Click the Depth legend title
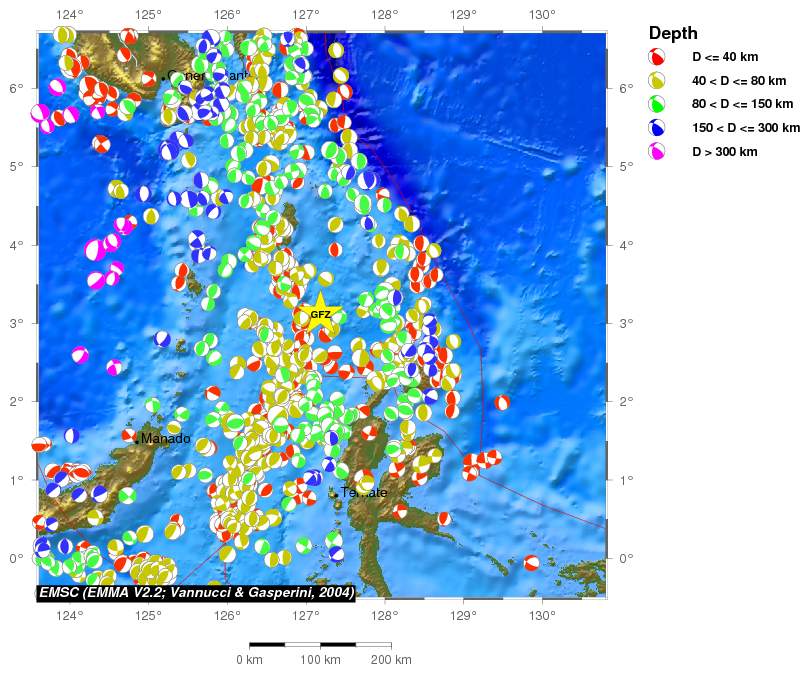Image resolution: width=810 pixels, height=674 pixels. 673,33
